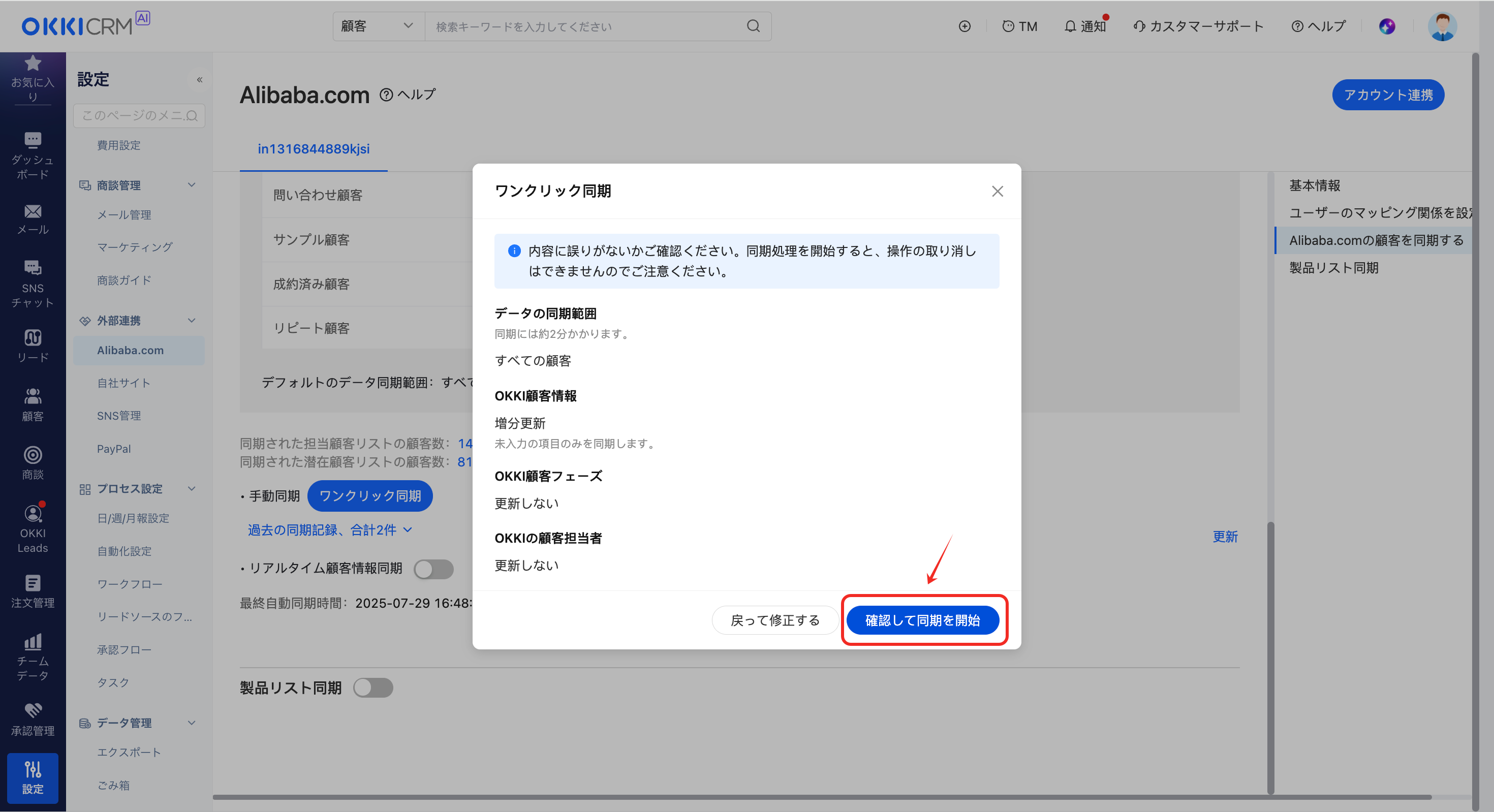Open 自社サイト in settings menu
This screenshot has height=812, width=1494.
pyautogui.click(x=123, y=383)
